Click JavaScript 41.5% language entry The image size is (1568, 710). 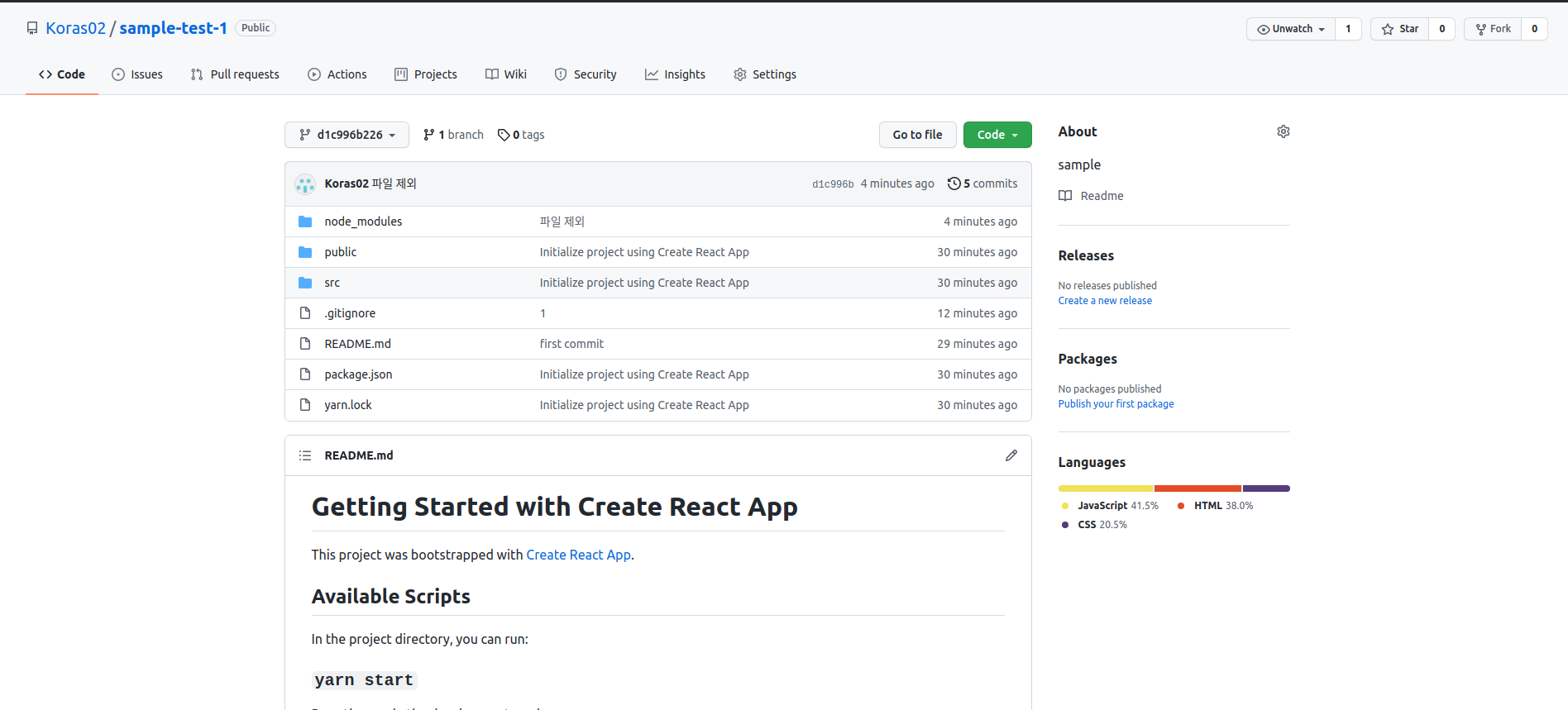1110,506
